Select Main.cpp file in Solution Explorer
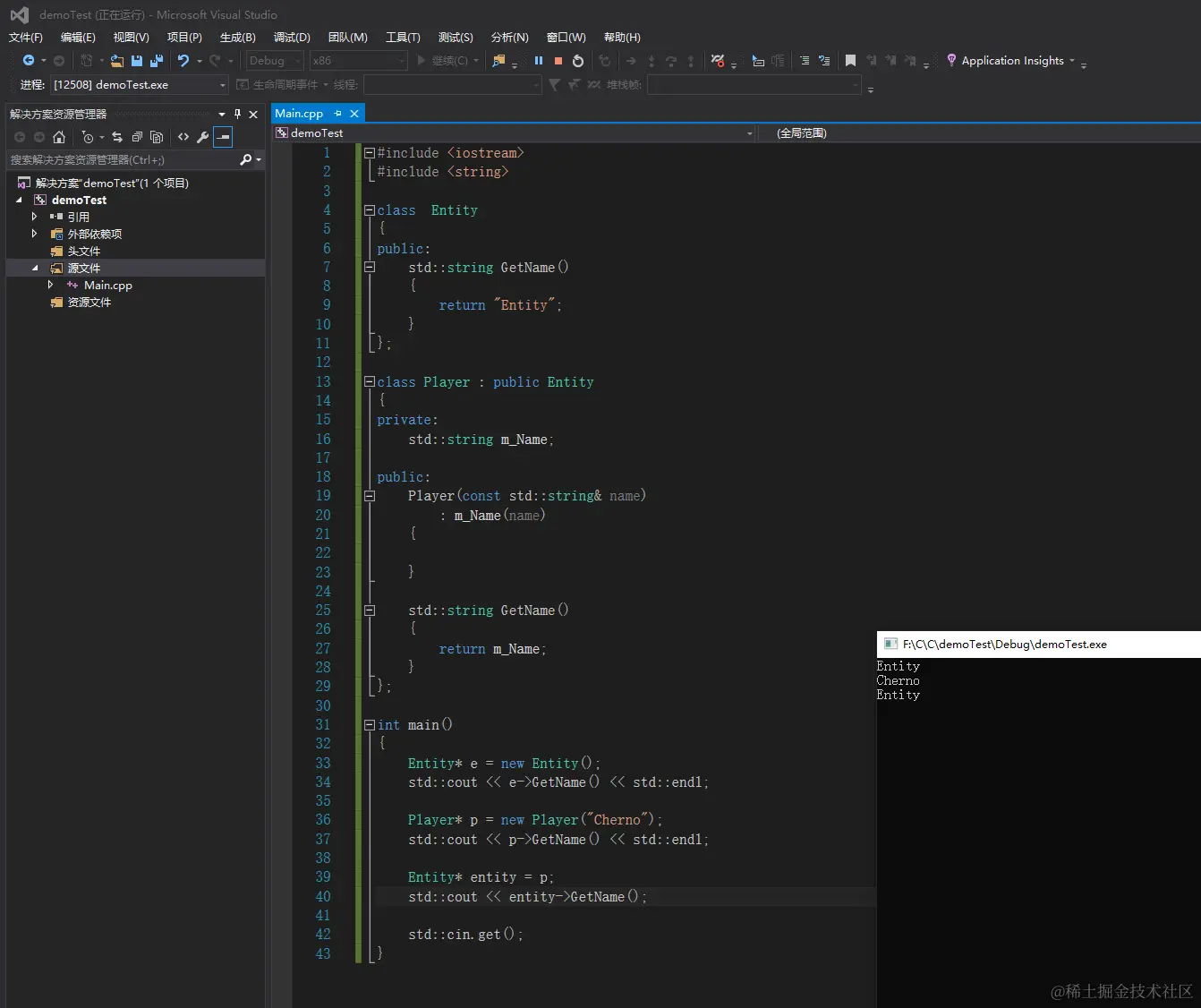This screenshot has width=1201, height=1008. (108, 286)
